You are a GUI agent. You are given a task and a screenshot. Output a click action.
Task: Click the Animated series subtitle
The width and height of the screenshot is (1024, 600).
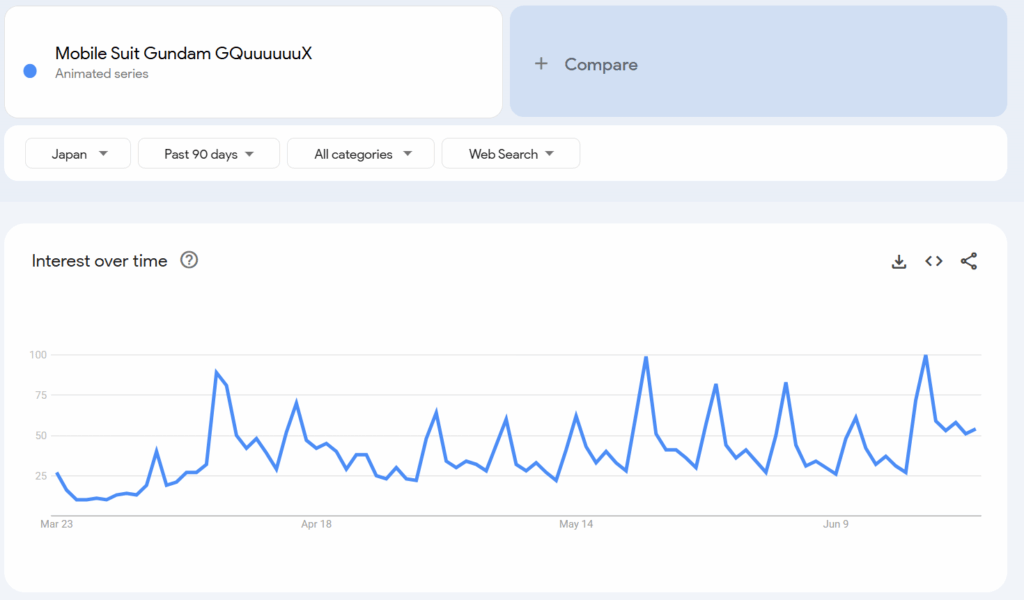tap(102, 74)
